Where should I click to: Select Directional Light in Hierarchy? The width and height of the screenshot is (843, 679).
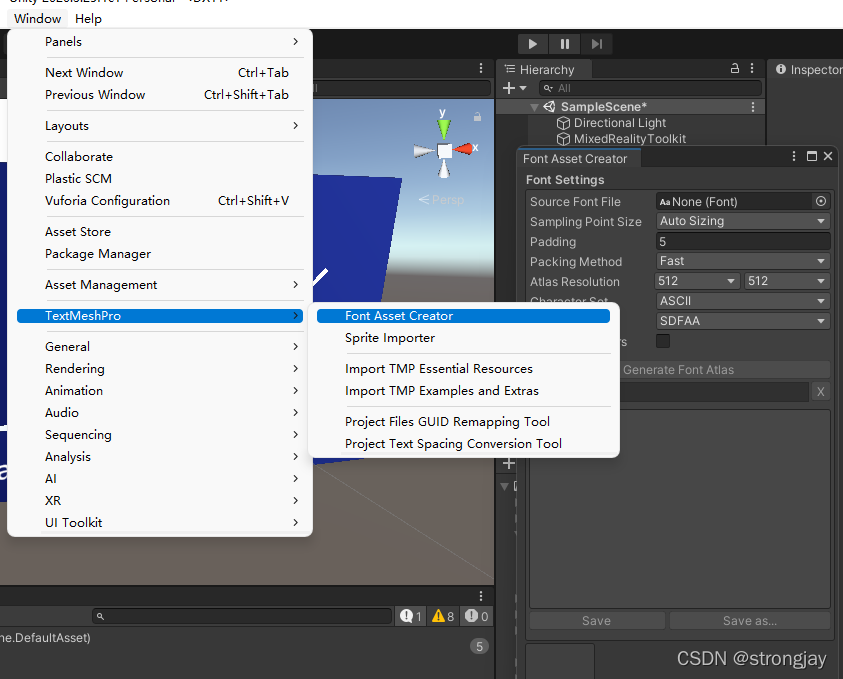619,123
